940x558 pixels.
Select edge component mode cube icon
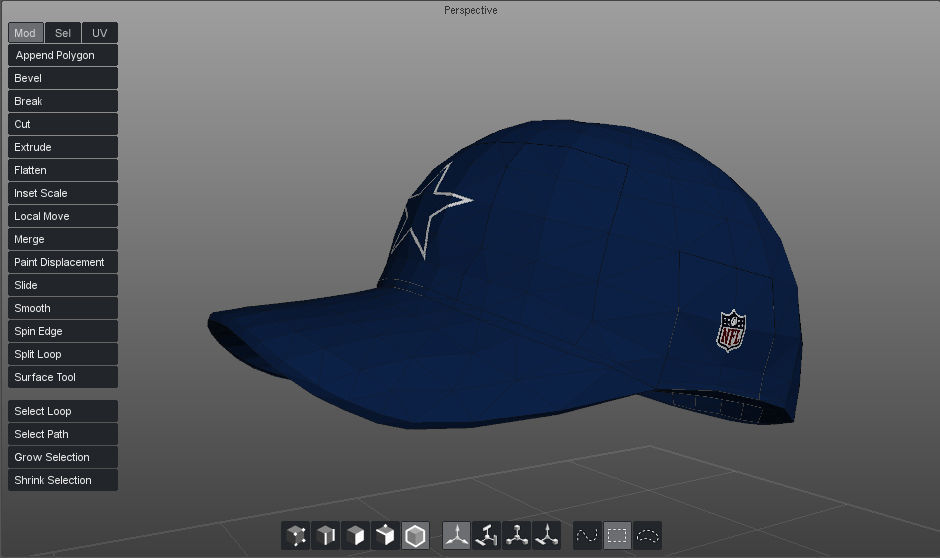pos(326,535)
